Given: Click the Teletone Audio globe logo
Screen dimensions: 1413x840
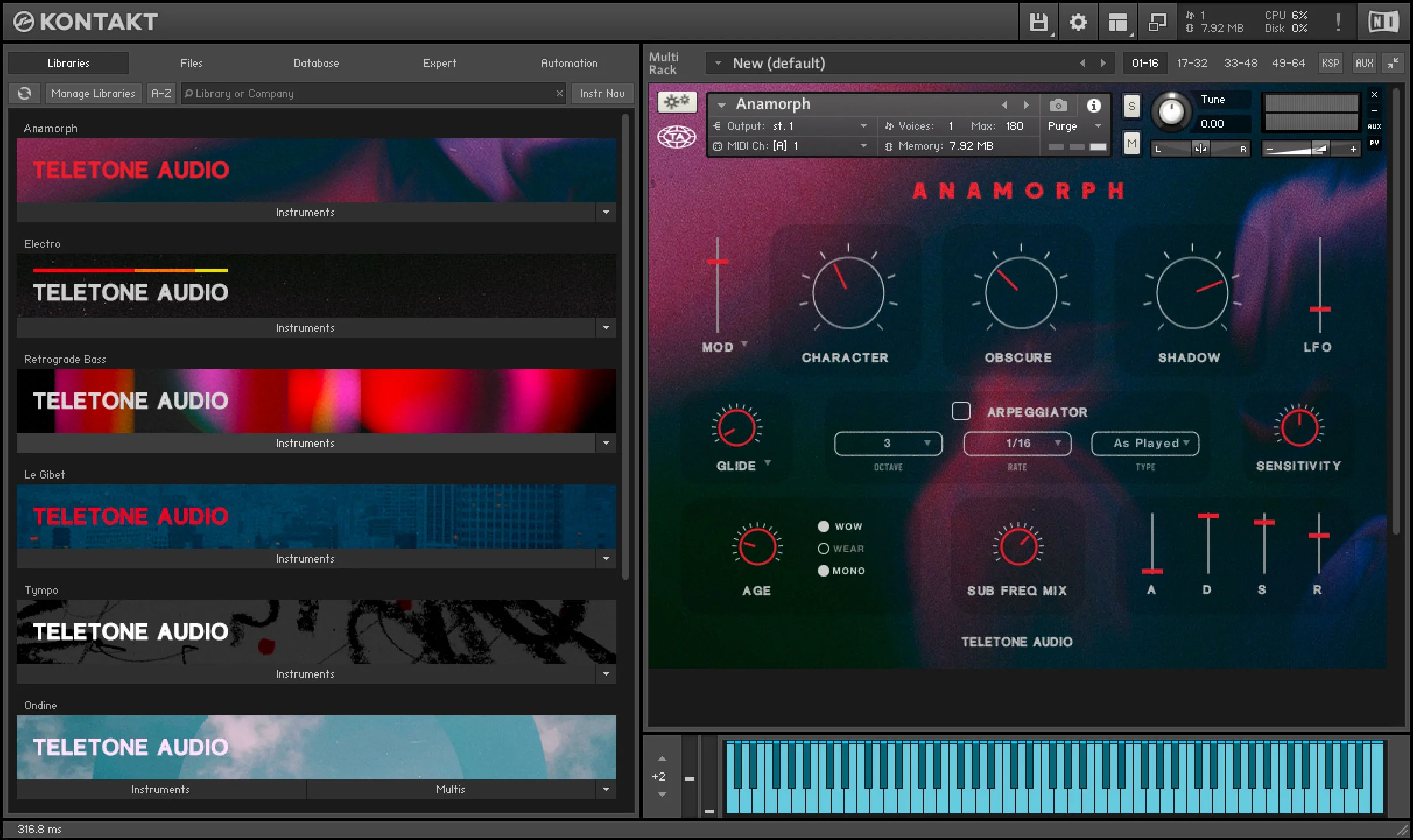Looking at the screenshot, I should [x=677, y=138].
